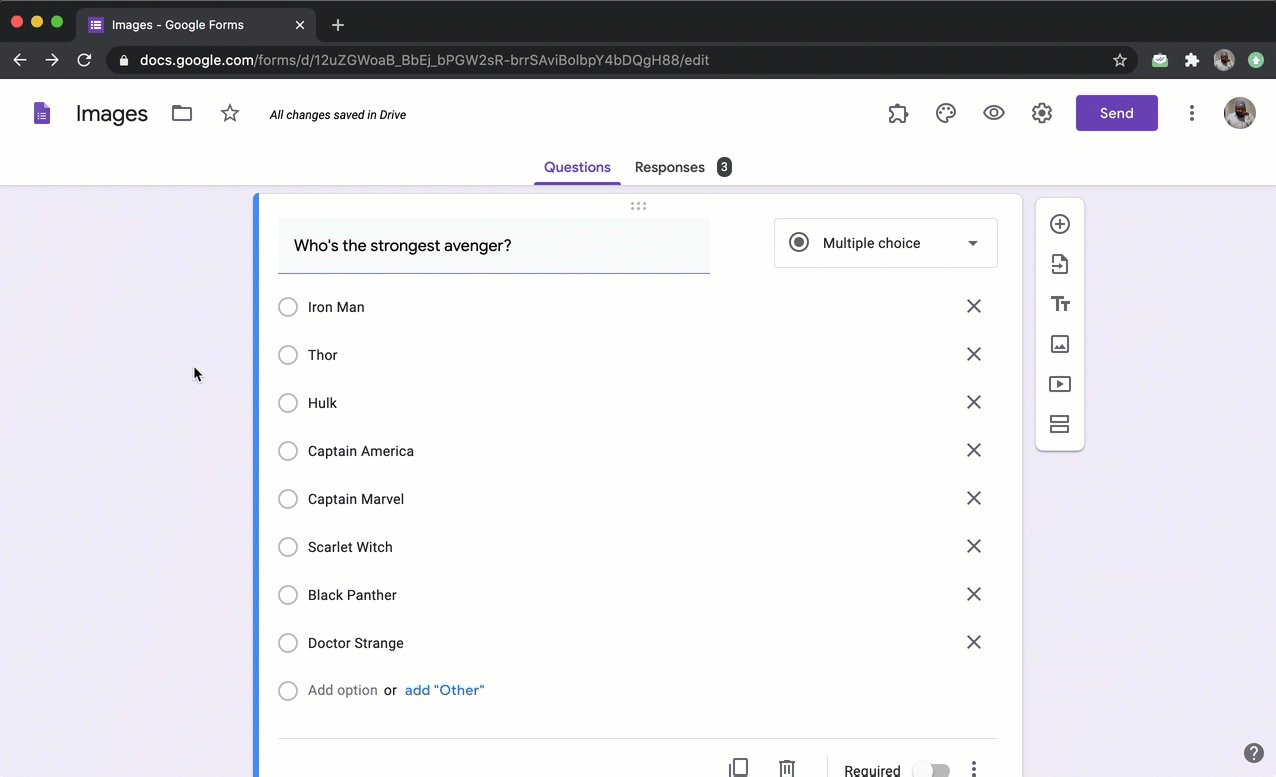Viewport: 1276px width, 777px height.
Task: Add a new section to form
Action: coord(1060,424)
